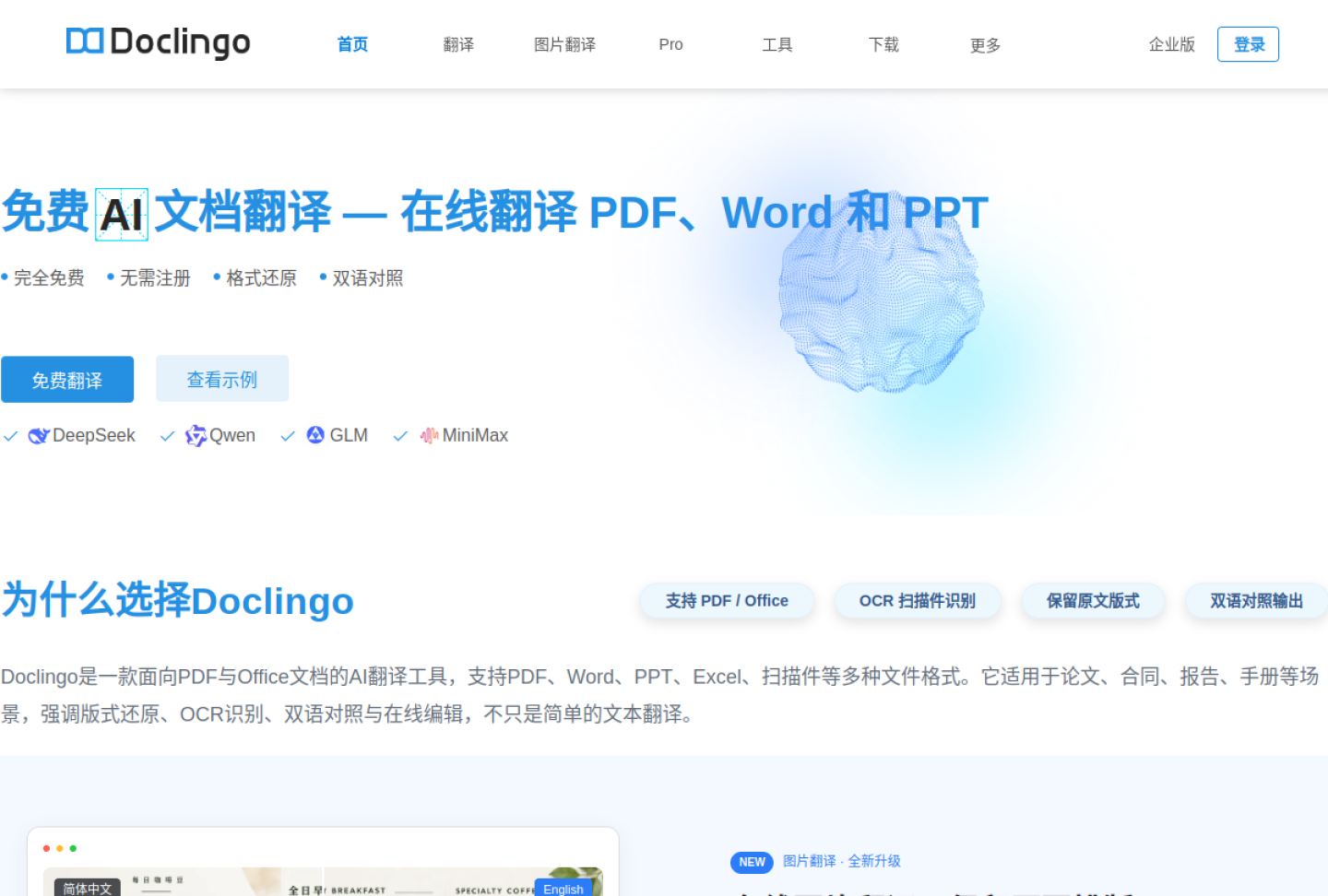
Task: Select the 支持 PDF / Office pill
Action: point(727,601)
